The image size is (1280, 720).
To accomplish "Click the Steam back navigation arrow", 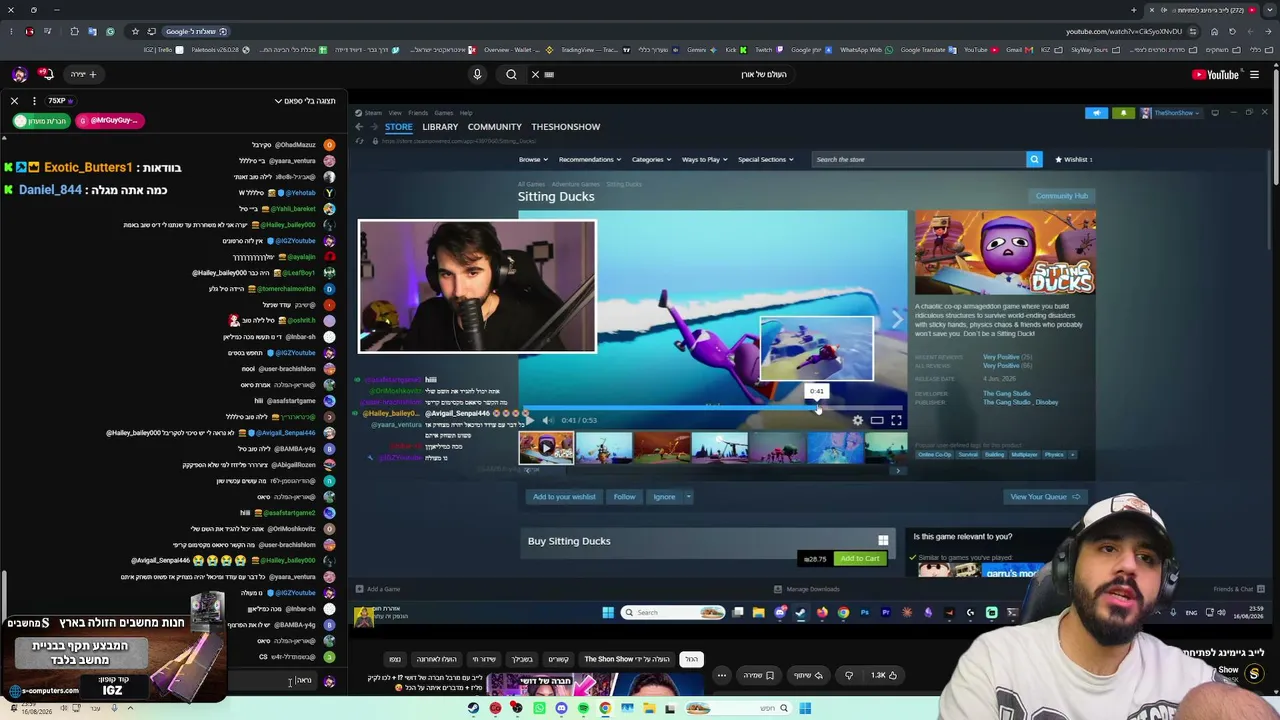I will pyautogui.click(x=359, y=127).
